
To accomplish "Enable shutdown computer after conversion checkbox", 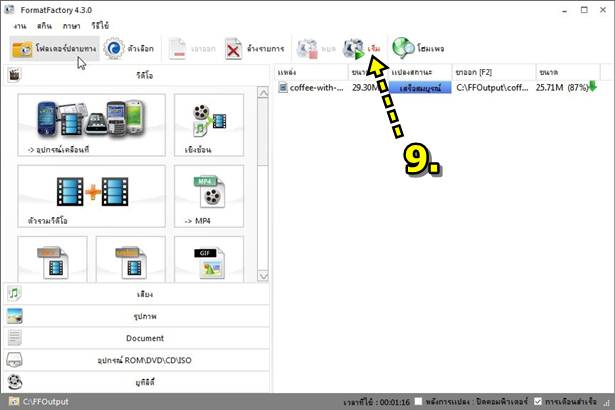I will 418,401.
